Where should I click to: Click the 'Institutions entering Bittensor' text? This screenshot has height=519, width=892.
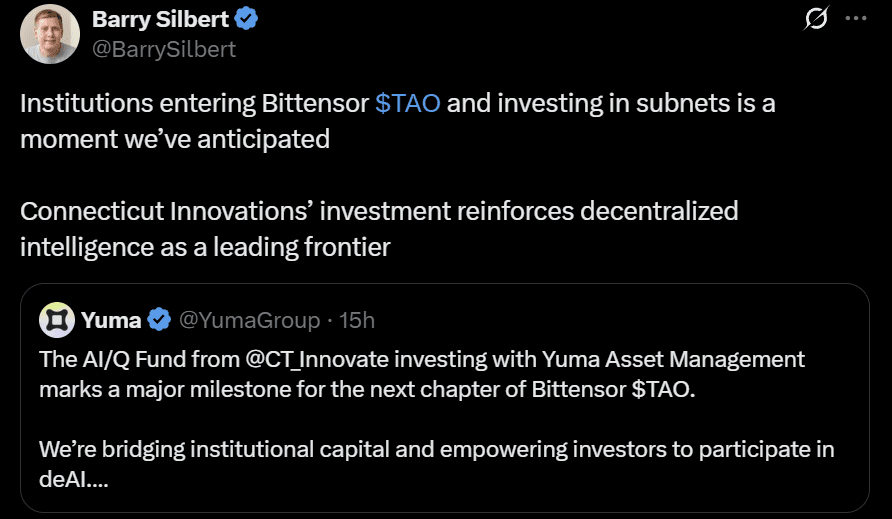pos(195,104)
